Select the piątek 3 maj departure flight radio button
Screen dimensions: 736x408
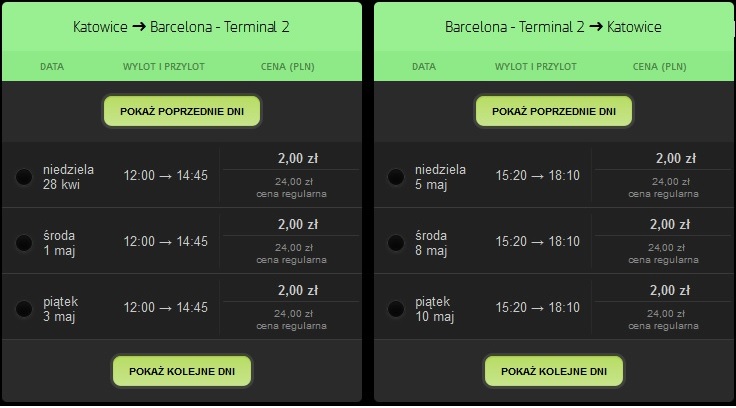[x=24, y=309]
